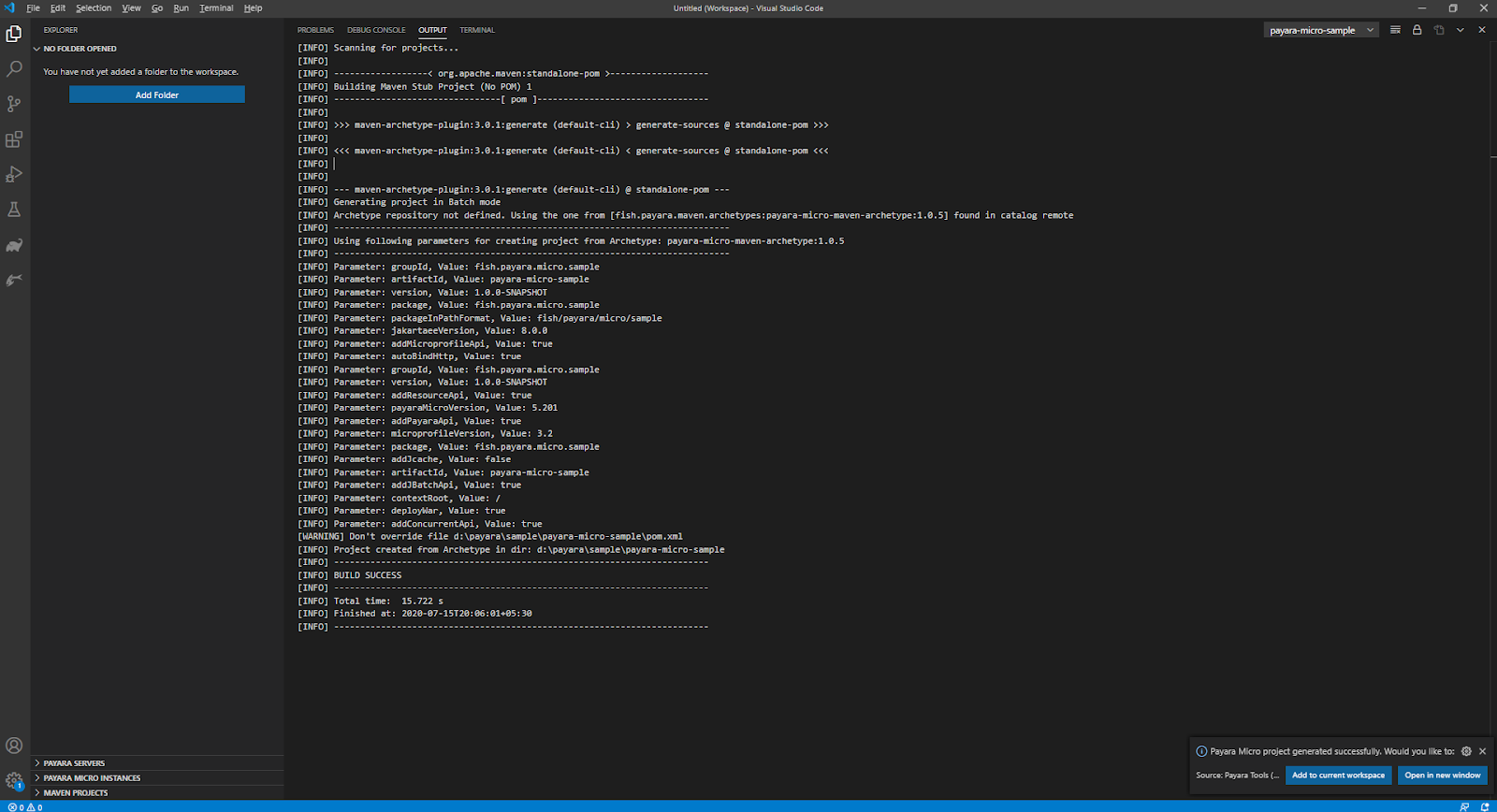The image size is (1497, 812).
Task: Expand the Payara Servers section
Action: [74, 763]
